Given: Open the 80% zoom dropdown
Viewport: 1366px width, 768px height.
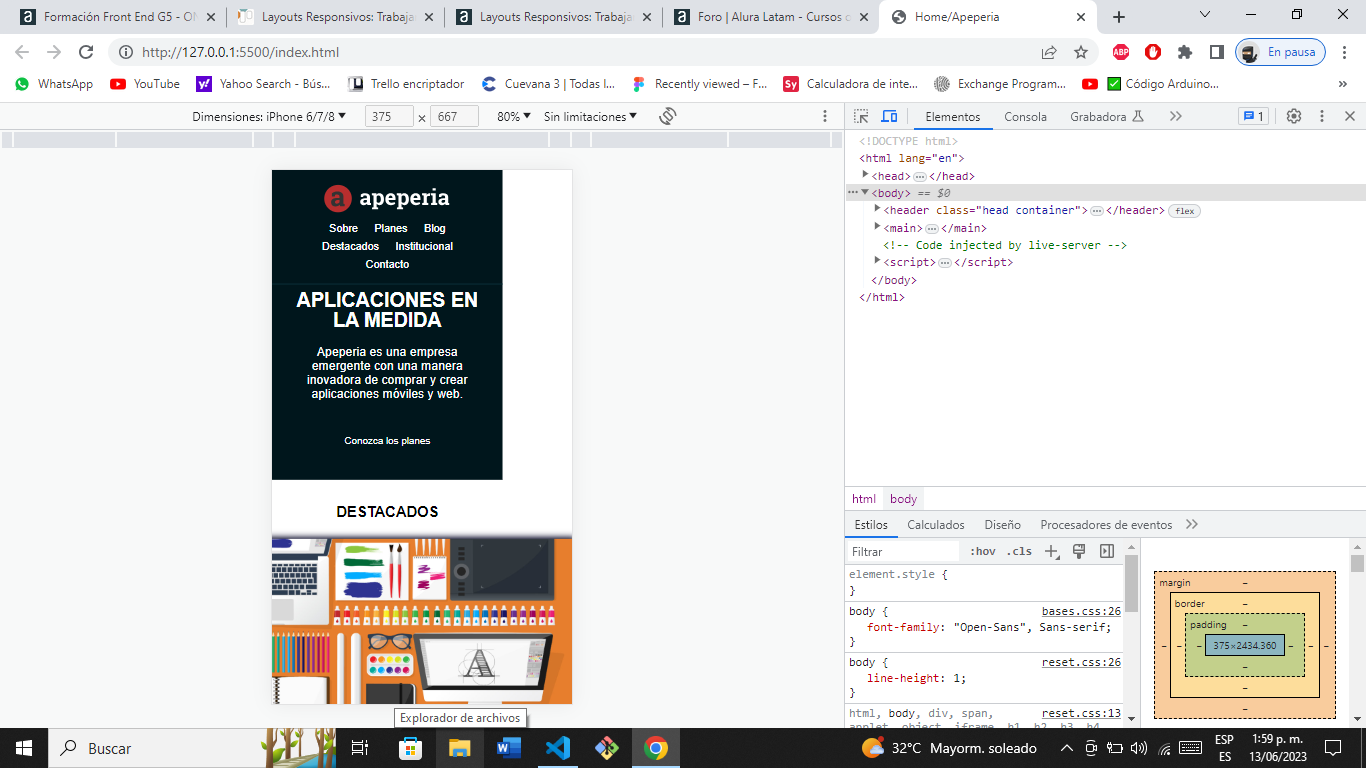Looking at the screenshot, I should pyautogui.click(x=514, y=117).
